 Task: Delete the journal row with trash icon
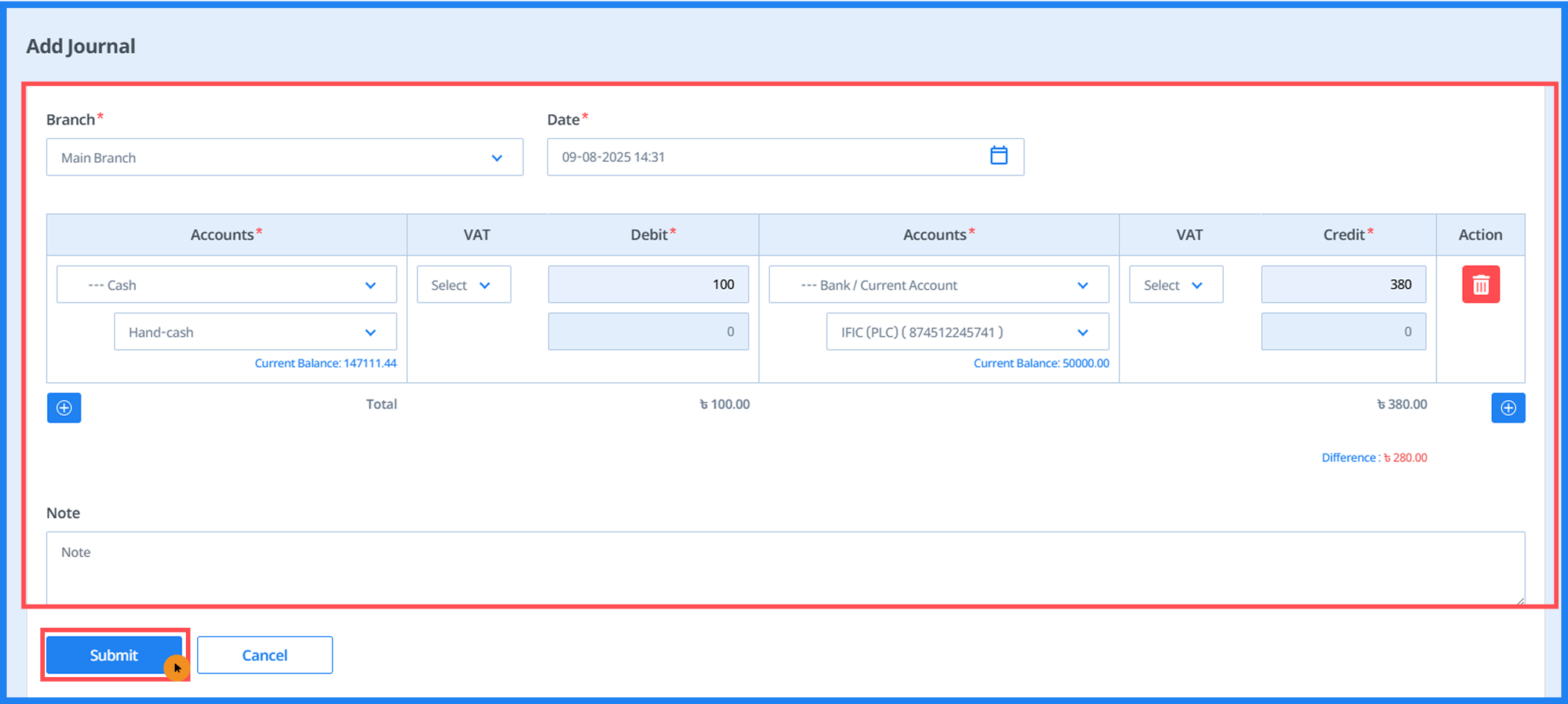1480,284
